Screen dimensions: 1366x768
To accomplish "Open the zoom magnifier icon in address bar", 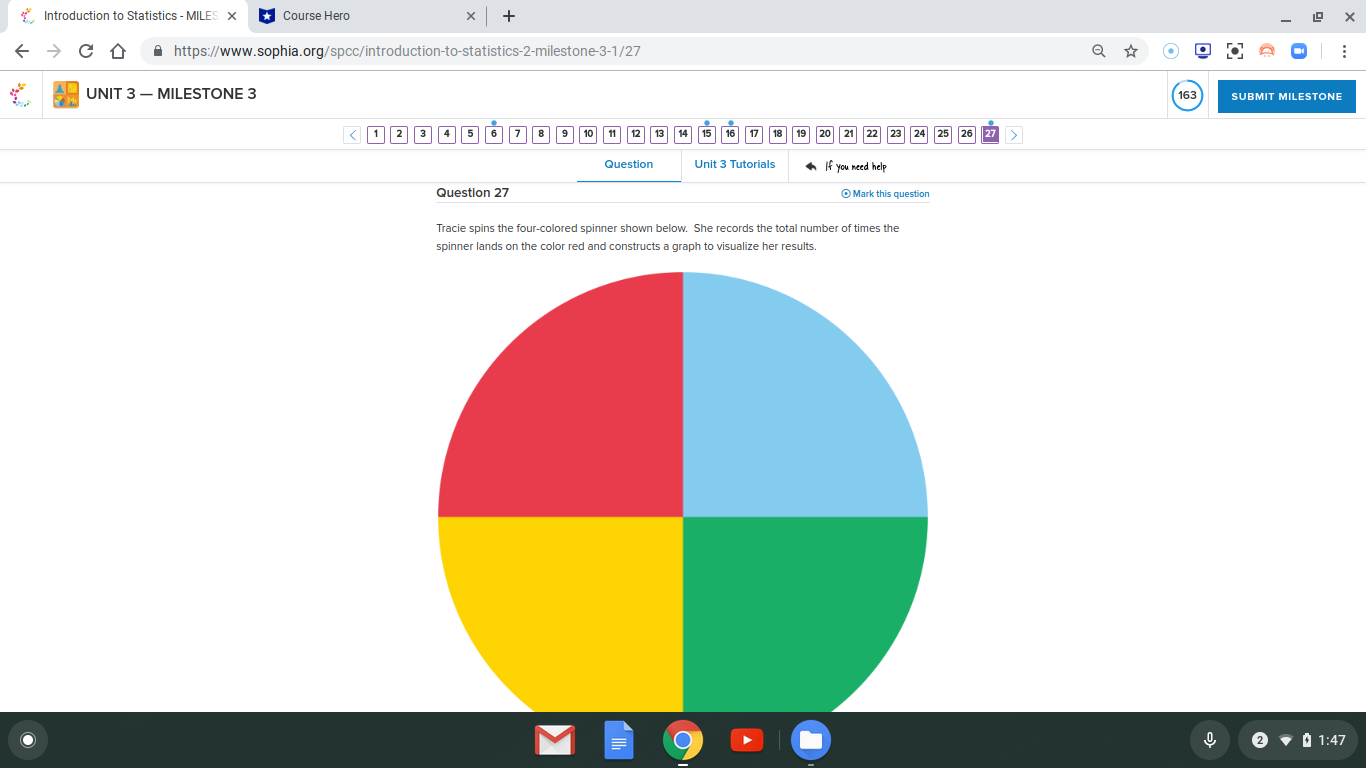I will (x=1099, y=51).
